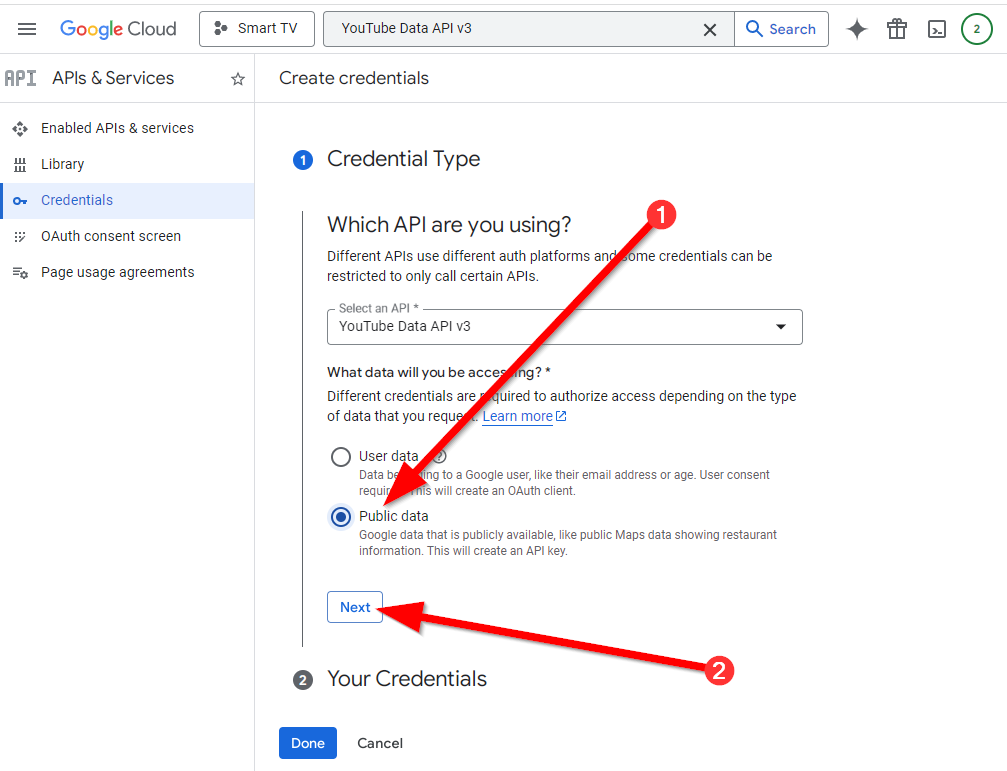Follow the Learn more link
This screenshot has width=1007, height=771.
click(517, 416)
